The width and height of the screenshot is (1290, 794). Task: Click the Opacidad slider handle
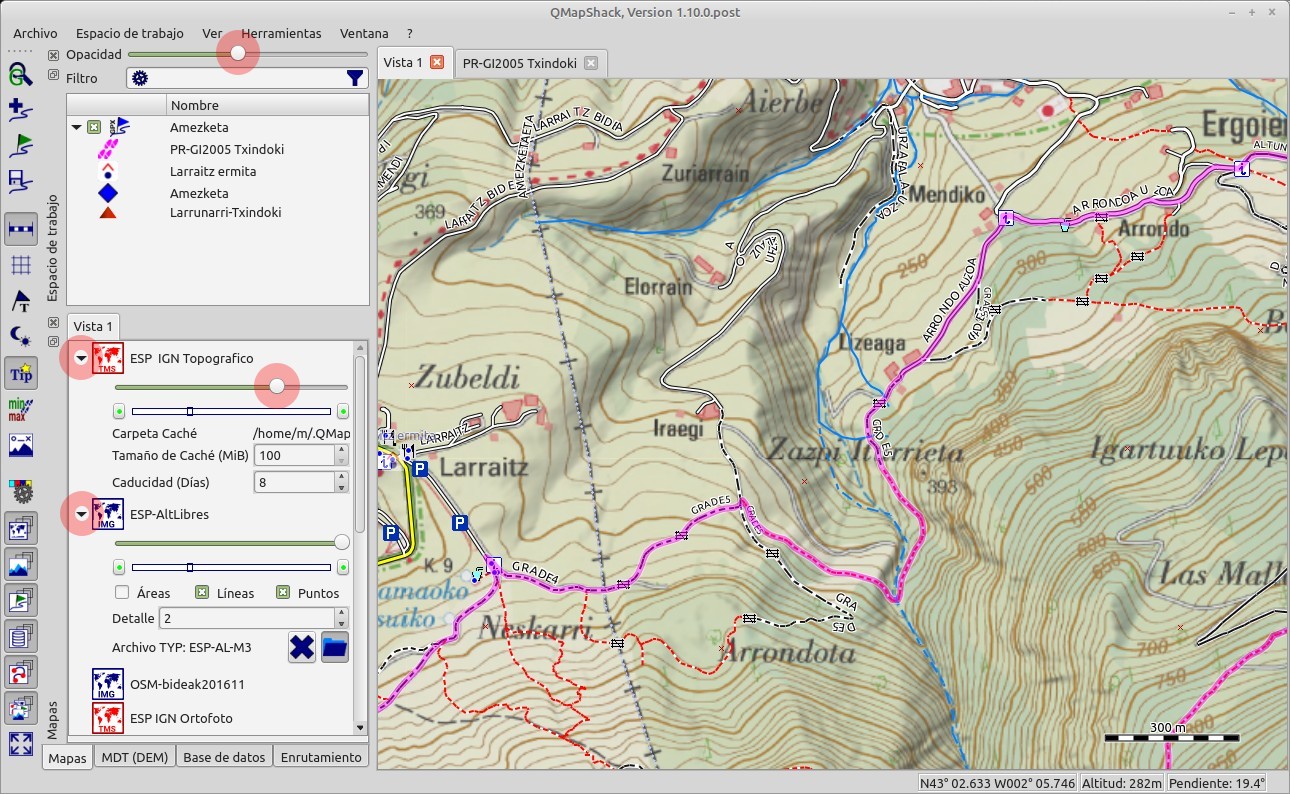click(238, 53)
